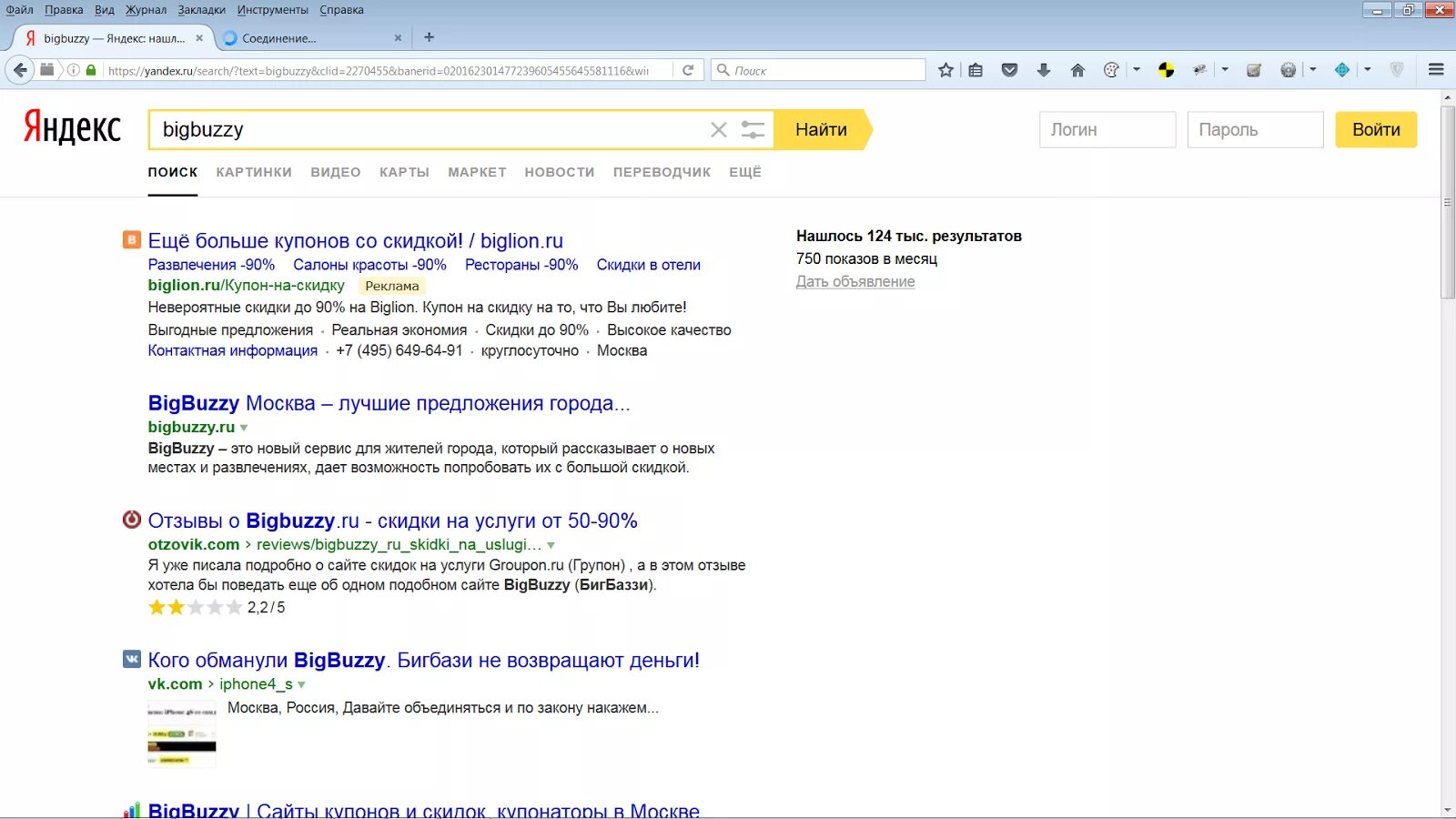Open the ЕЩЁ more services menu
Screen dimensions: 1456x819
(745, 172)
